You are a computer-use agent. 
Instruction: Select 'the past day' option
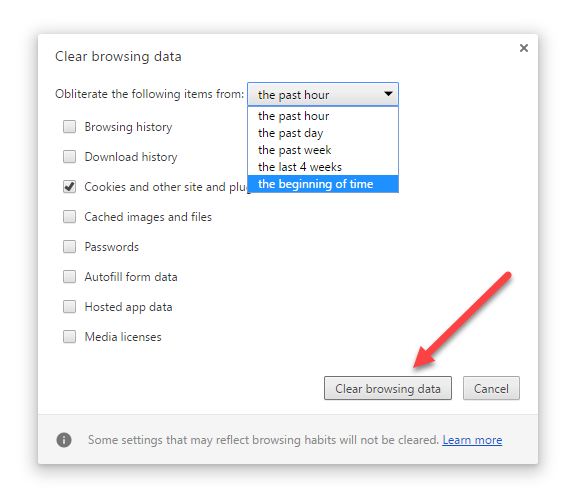[x=323, y=133]
